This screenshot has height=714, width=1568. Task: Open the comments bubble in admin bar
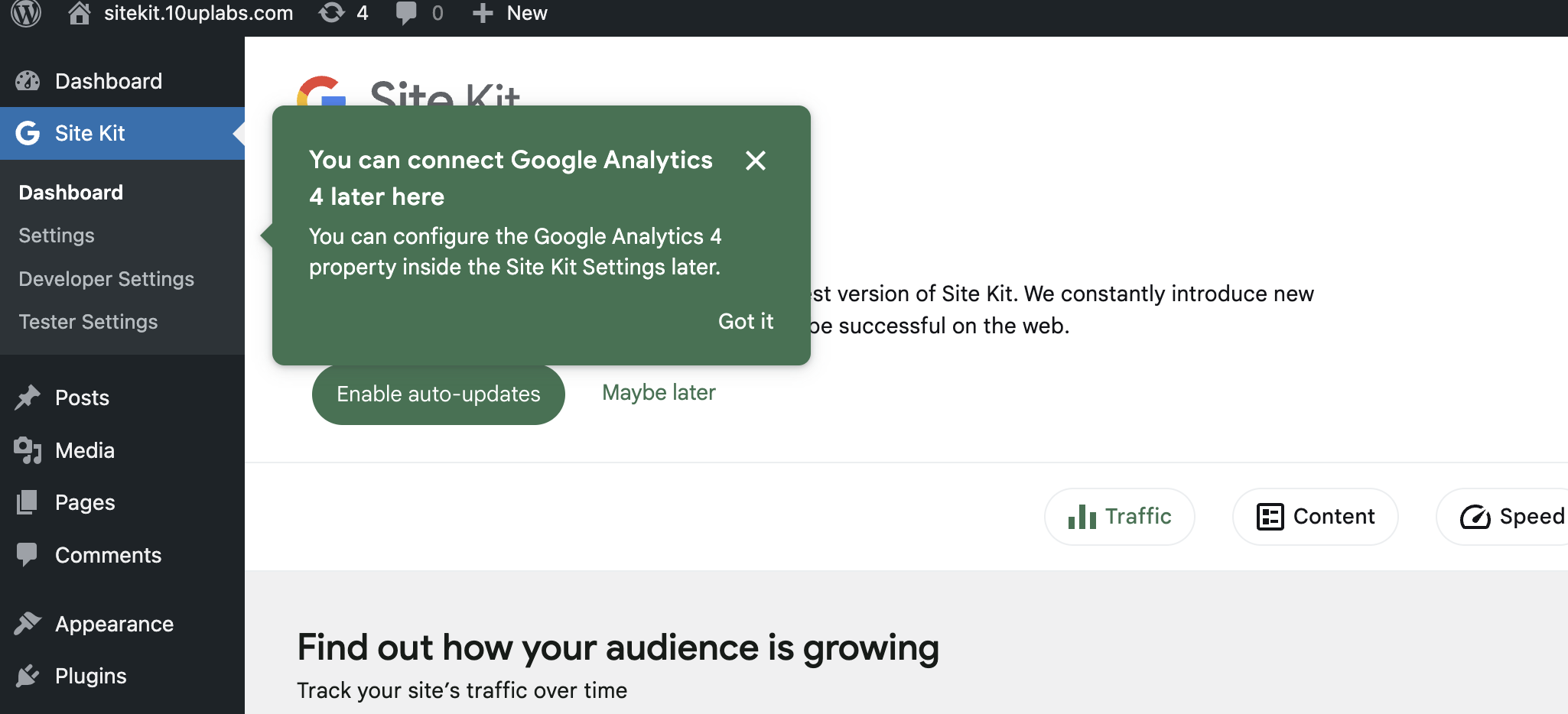(x=406, y=13)
